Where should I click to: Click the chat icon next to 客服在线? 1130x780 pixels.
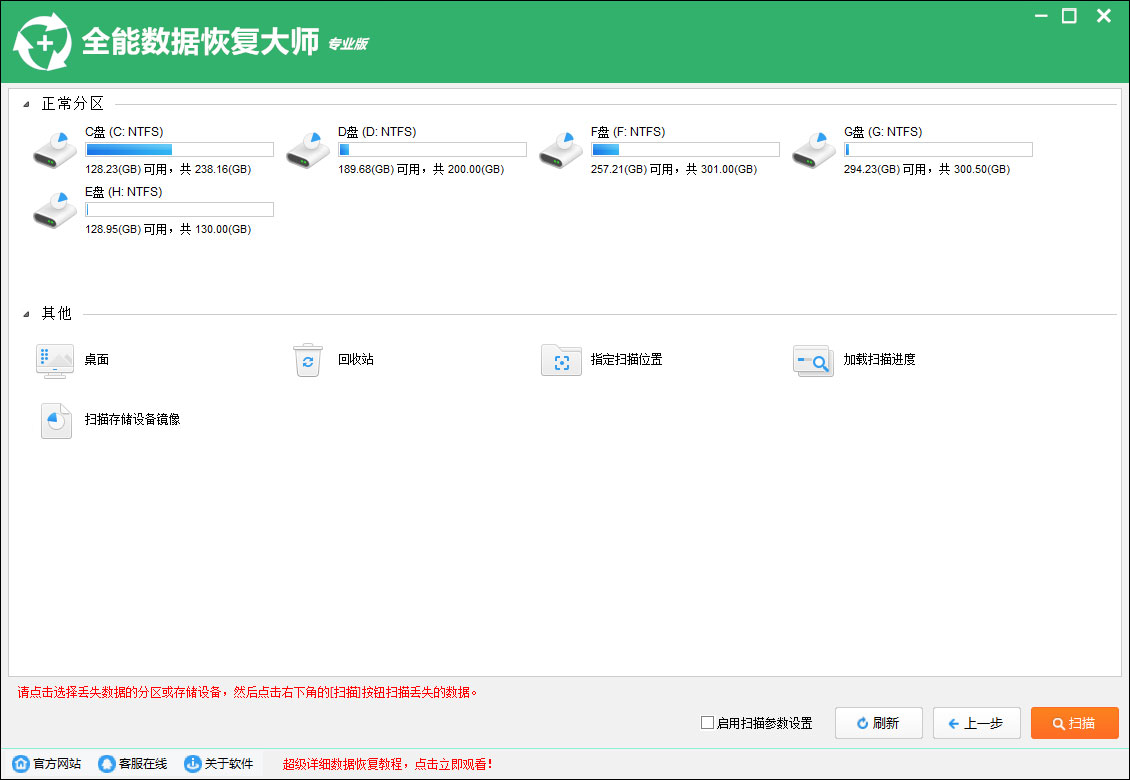tap(106, 762)
